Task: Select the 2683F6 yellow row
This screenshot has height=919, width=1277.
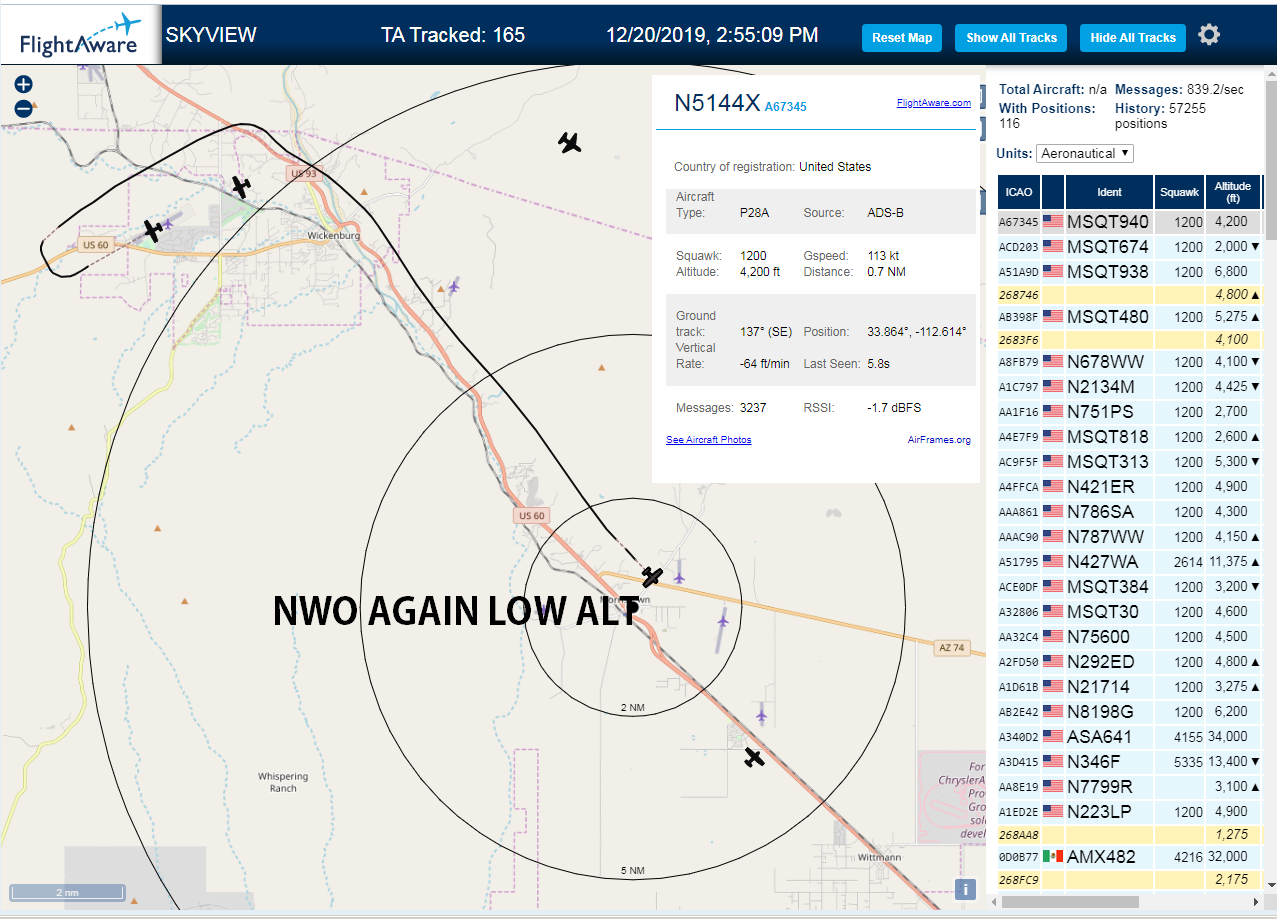Action: (1129, 340)
